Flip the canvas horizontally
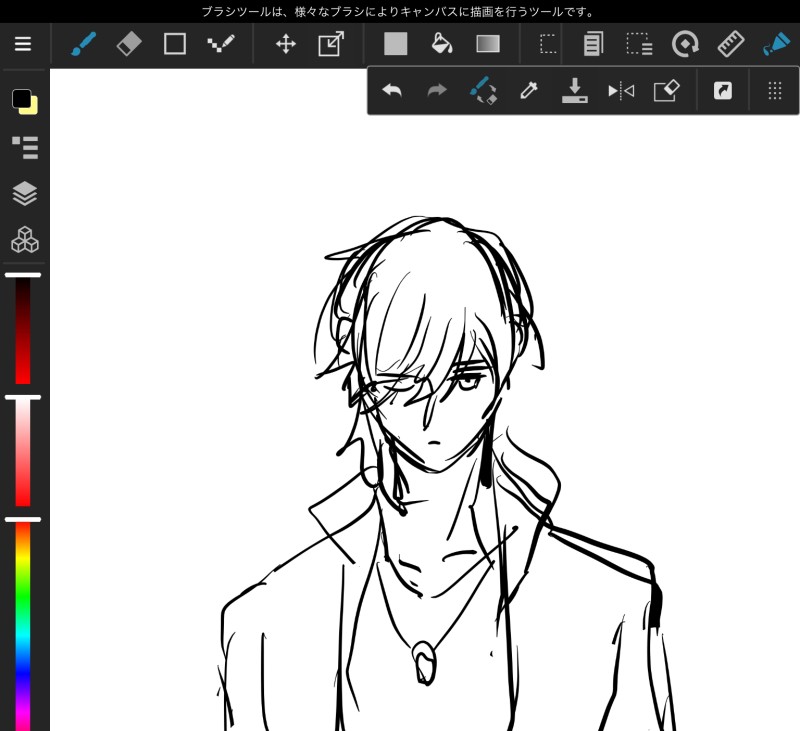800x731 pixels. (621, 91)
